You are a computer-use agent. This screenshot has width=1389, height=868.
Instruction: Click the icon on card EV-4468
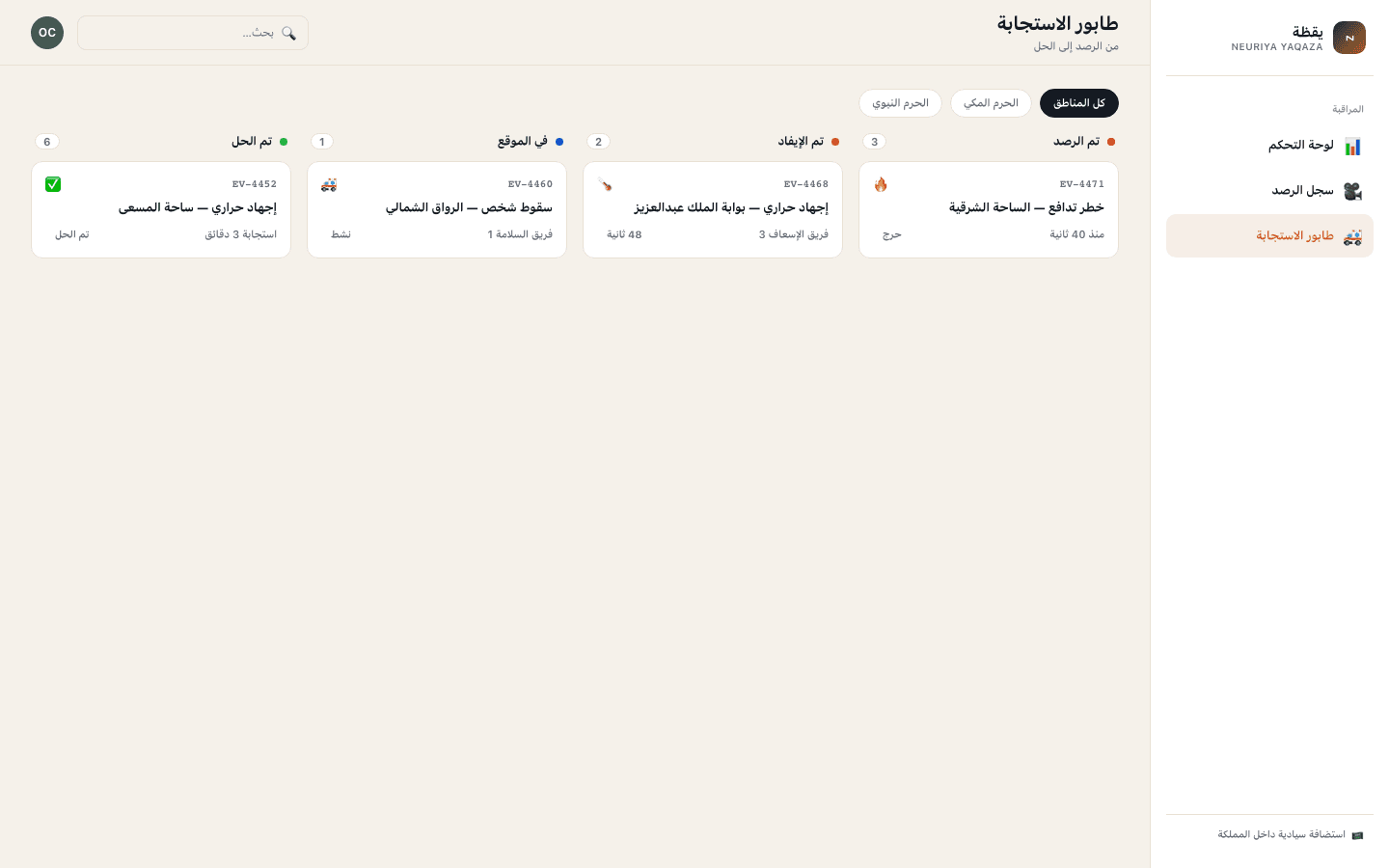(605, 184)
